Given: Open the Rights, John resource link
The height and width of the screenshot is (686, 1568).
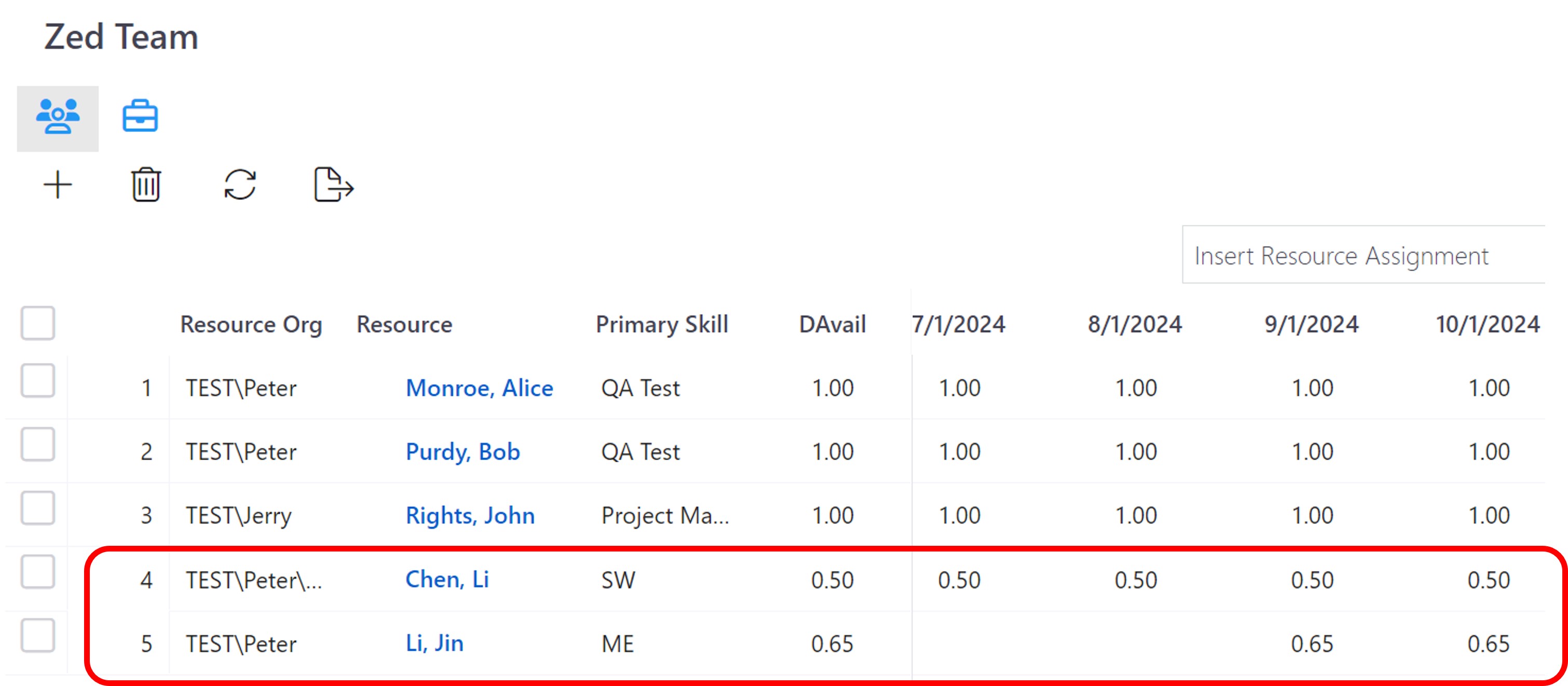Looking at the screenshot, I should 470,516.
